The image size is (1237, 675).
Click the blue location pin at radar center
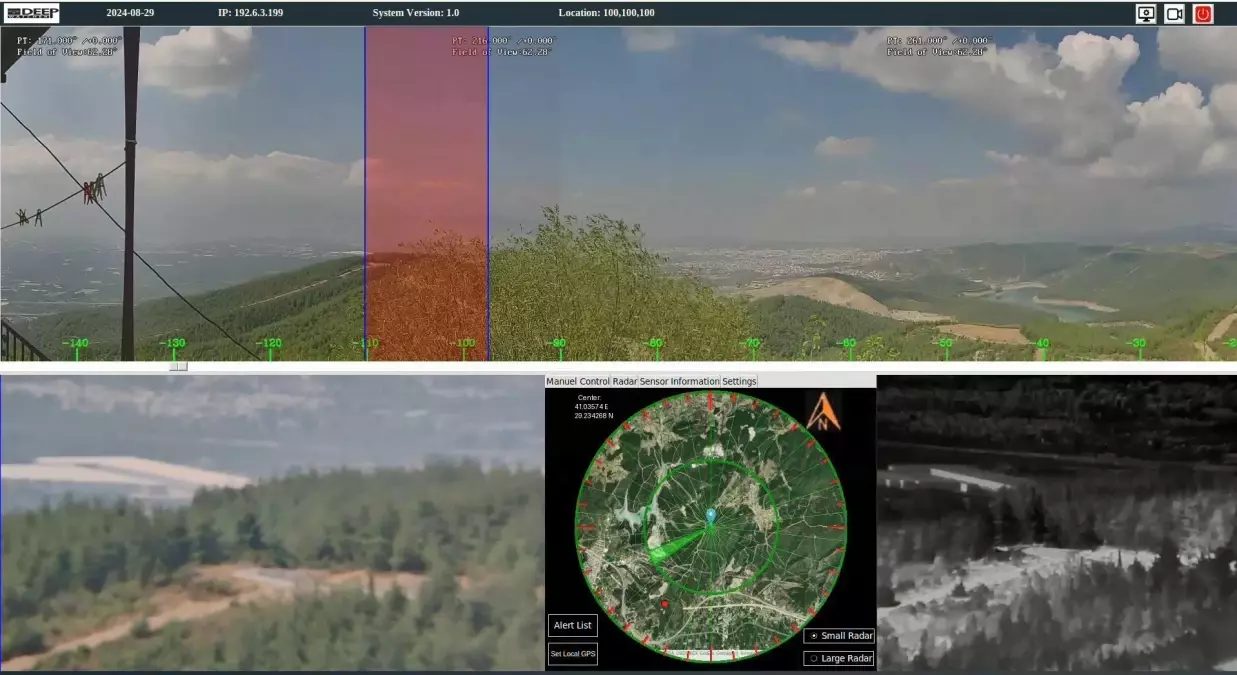coord(711,516)
